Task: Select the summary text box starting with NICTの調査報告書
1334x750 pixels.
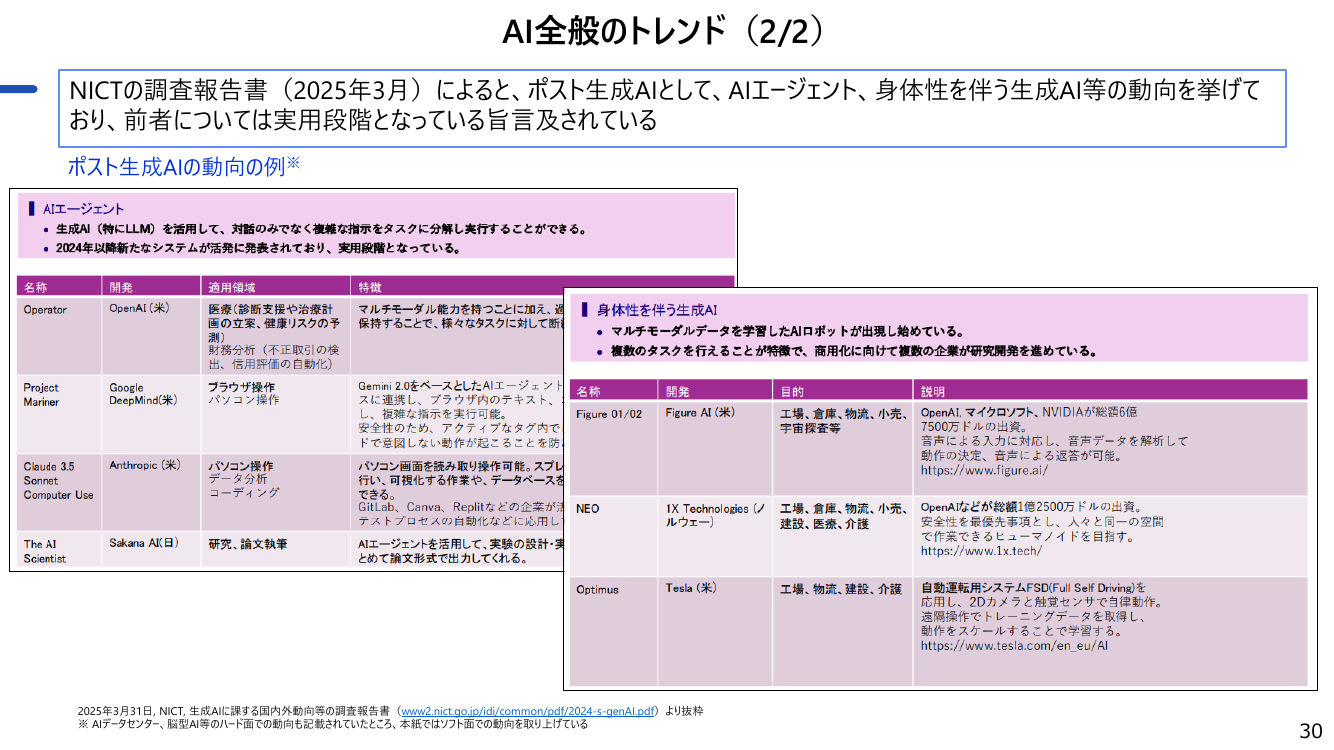Action: (672, 108)
